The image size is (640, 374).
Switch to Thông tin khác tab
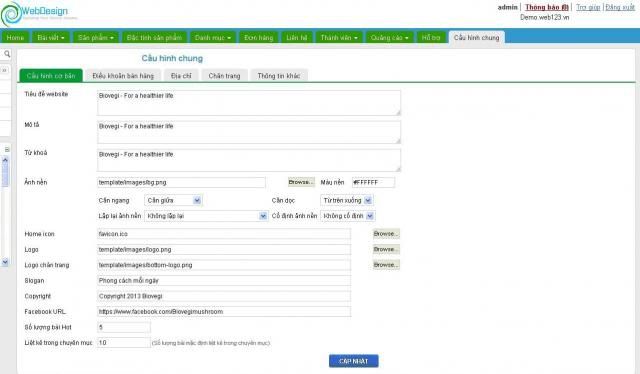click(x=279, y=76)
